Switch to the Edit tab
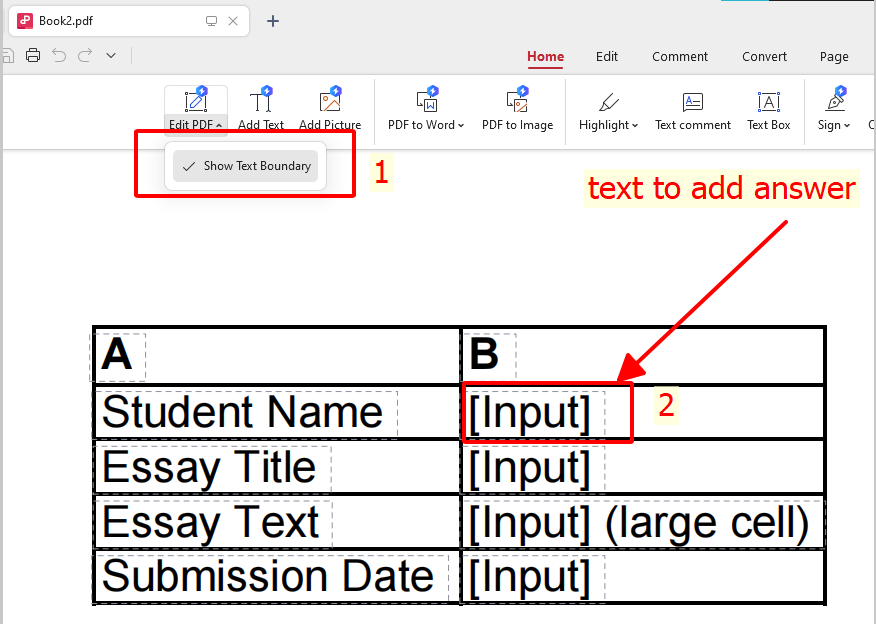This screenshot has width=876, height=624. tap(607, 57)
